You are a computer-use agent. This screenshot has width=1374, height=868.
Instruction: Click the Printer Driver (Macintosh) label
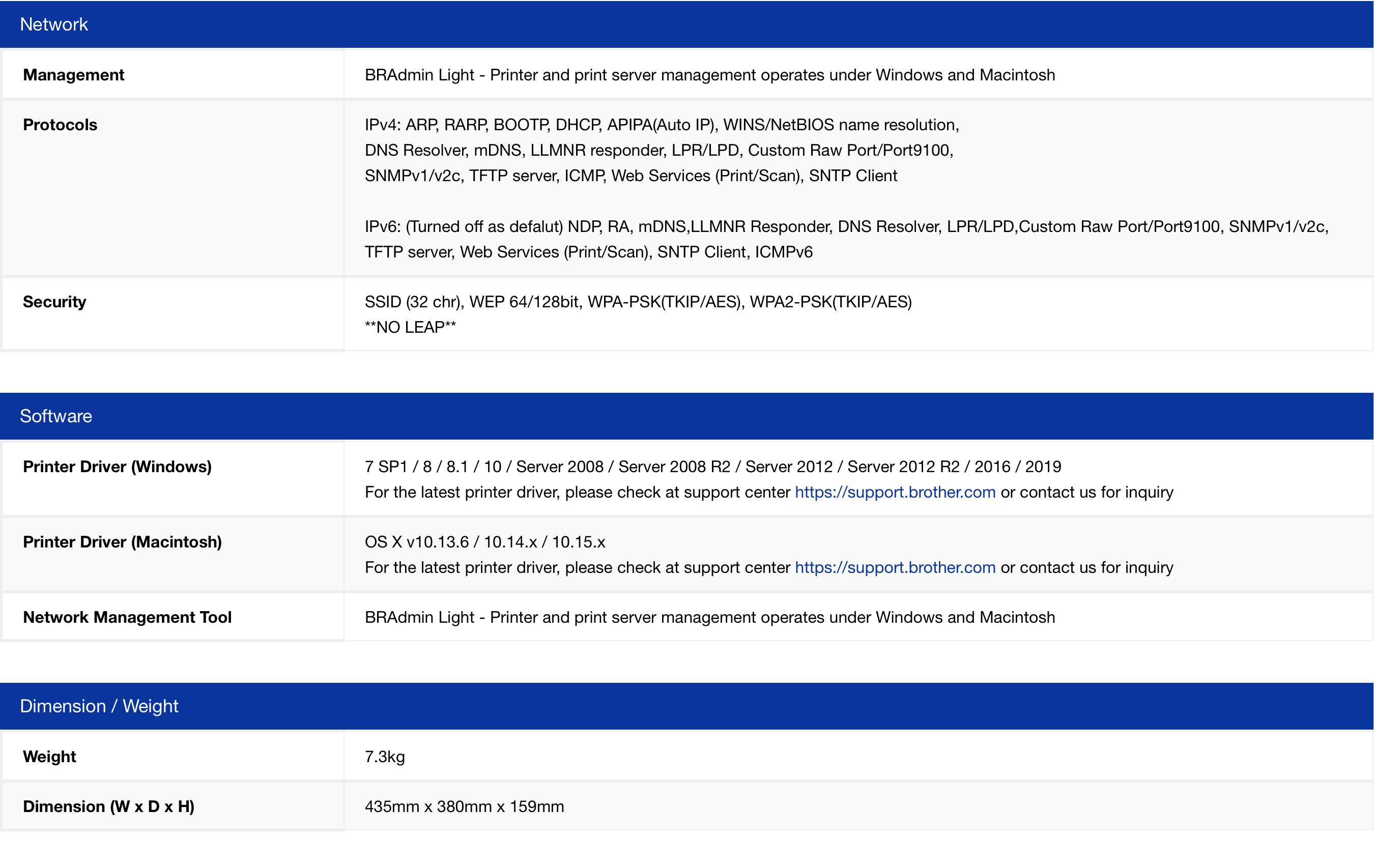click(122, 542)
